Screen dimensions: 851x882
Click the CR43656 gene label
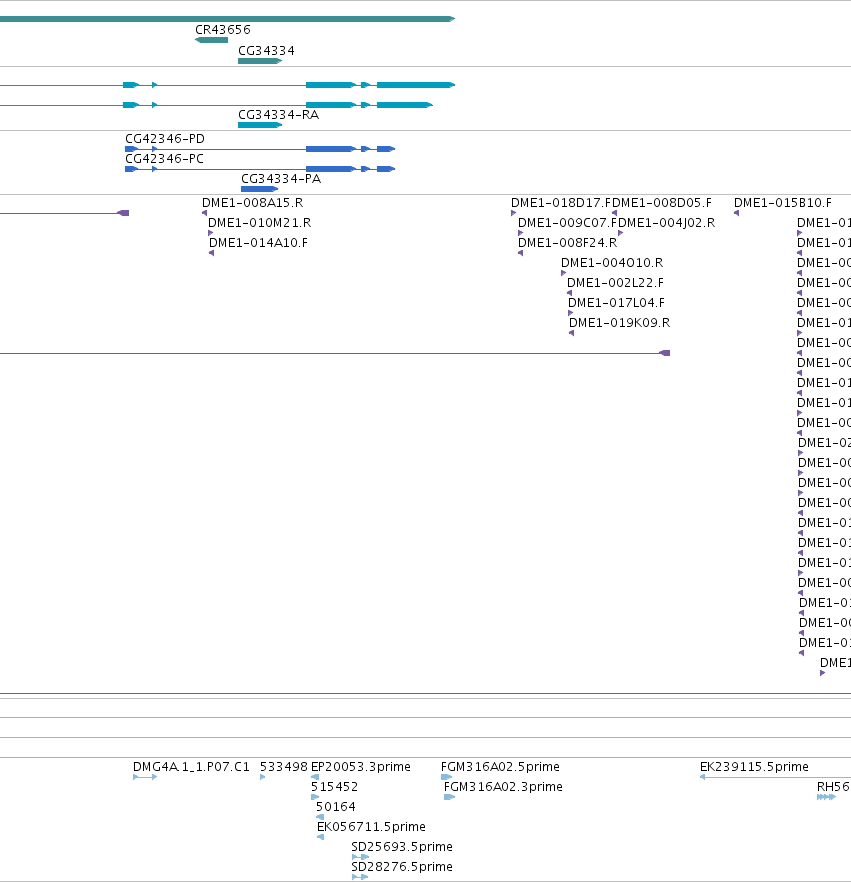click(x=223, y=30)
